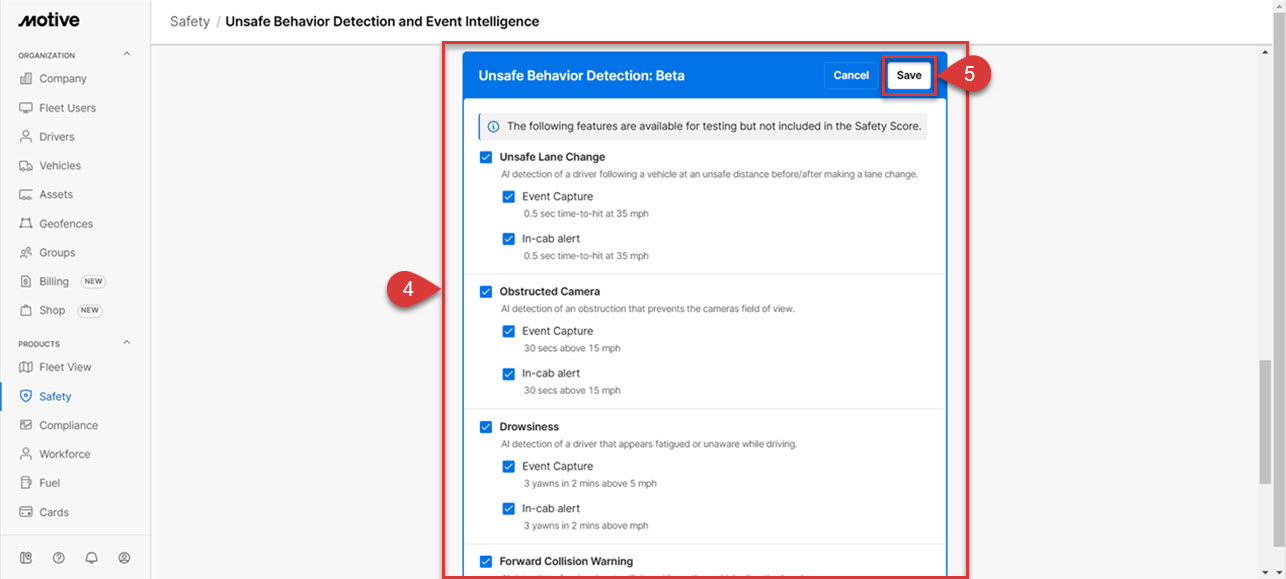Click the Obstructed Camera description text

648,309
